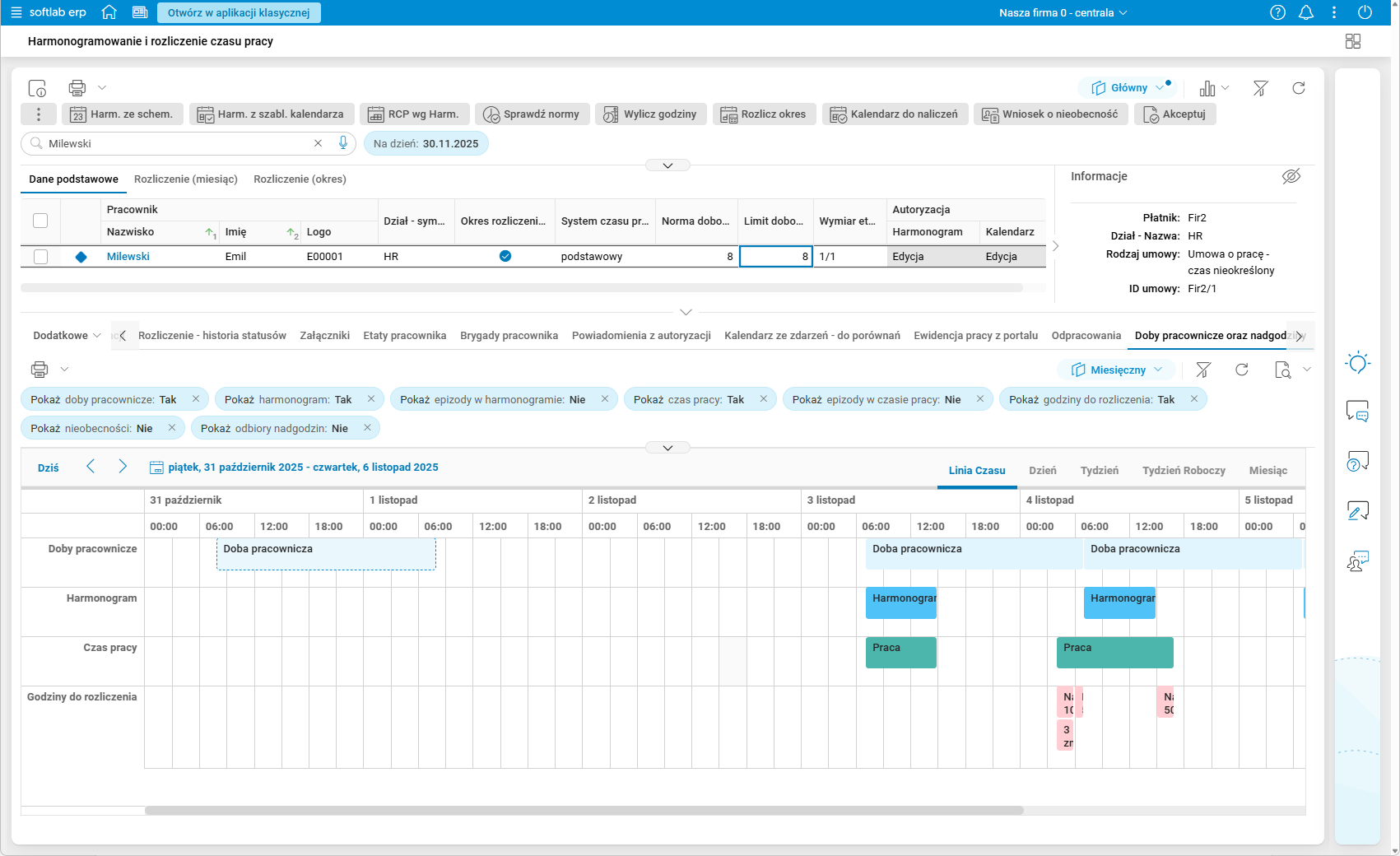1400x856 pixels.
Task: Open the 'Dodatkowe' dropdown
Action: 67,336
